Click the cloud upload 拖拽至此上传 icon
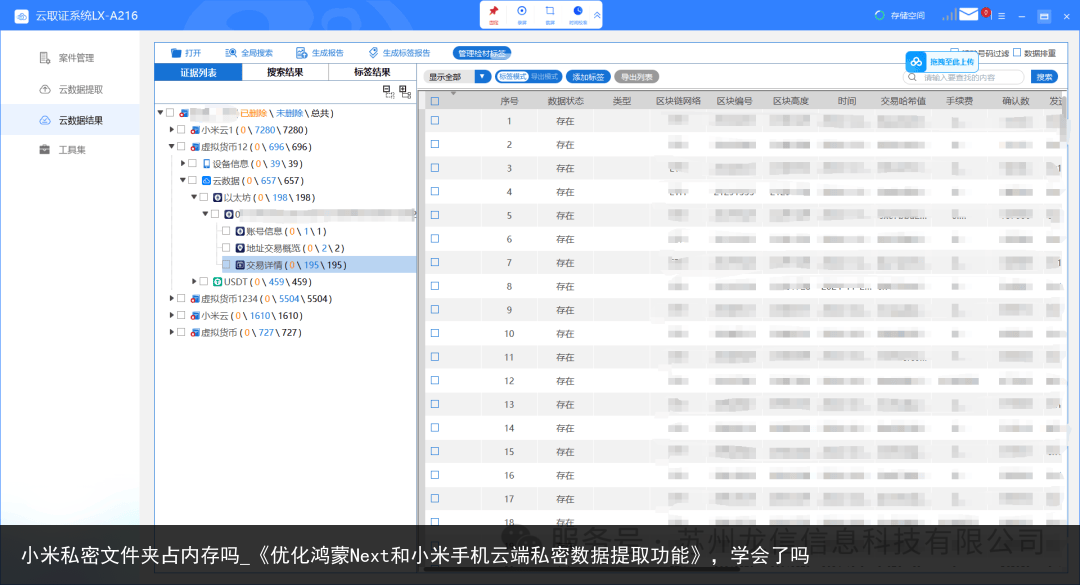The height and width of the screenshot is (585, 1080). (x=916, y=62)
